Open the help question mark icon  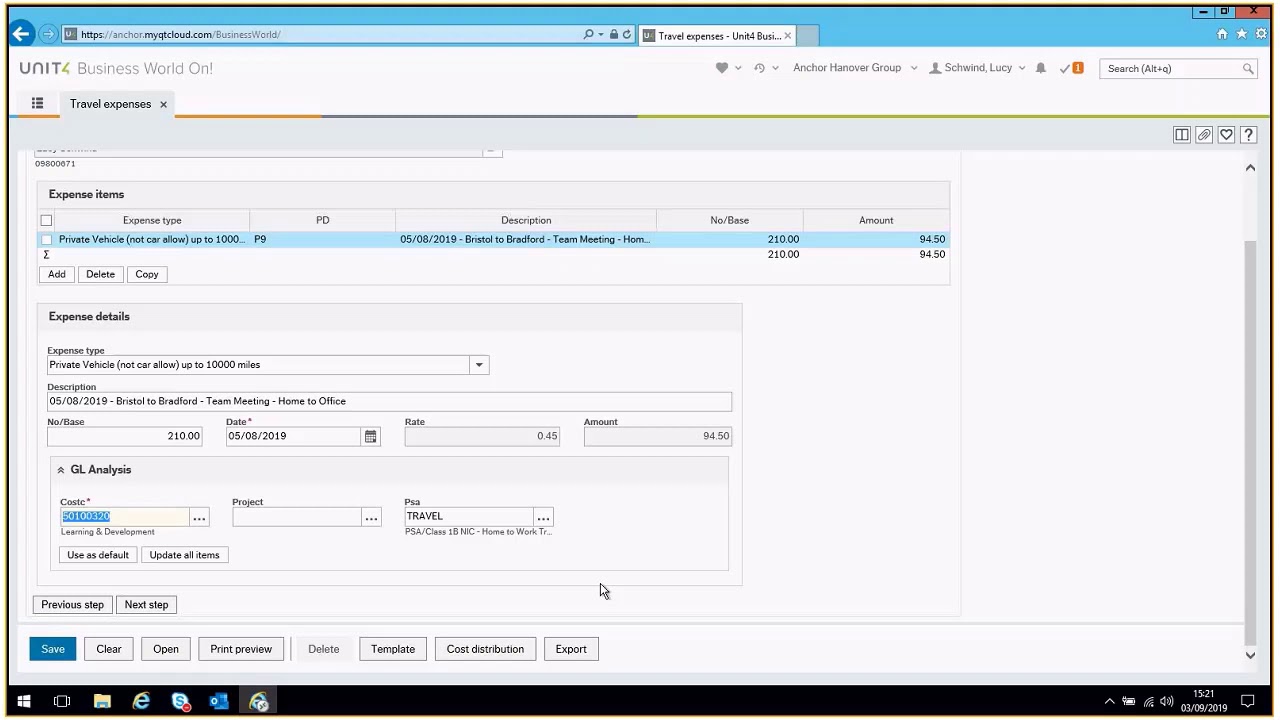pos(1248,135)
